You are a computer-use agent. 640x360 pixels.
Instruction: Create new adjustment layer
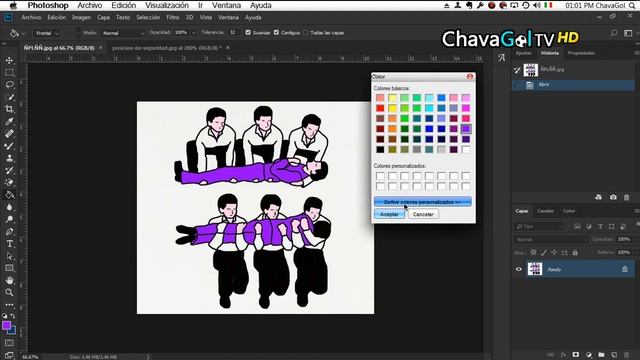589,355
